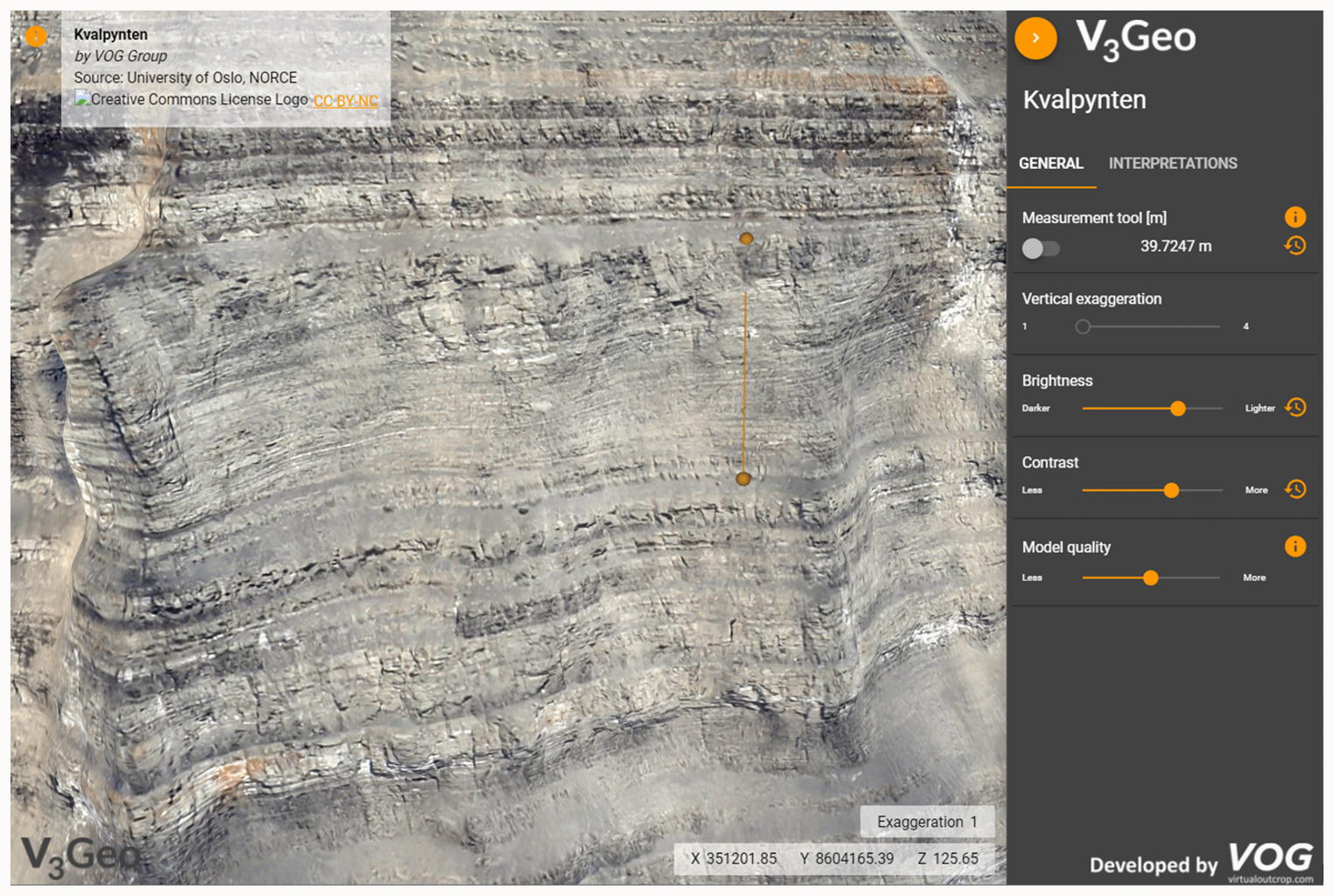Click the V3Geo logo in panel header
Image resolution: width=1334 pixels, height=896 pixels.
[1135, 39]
